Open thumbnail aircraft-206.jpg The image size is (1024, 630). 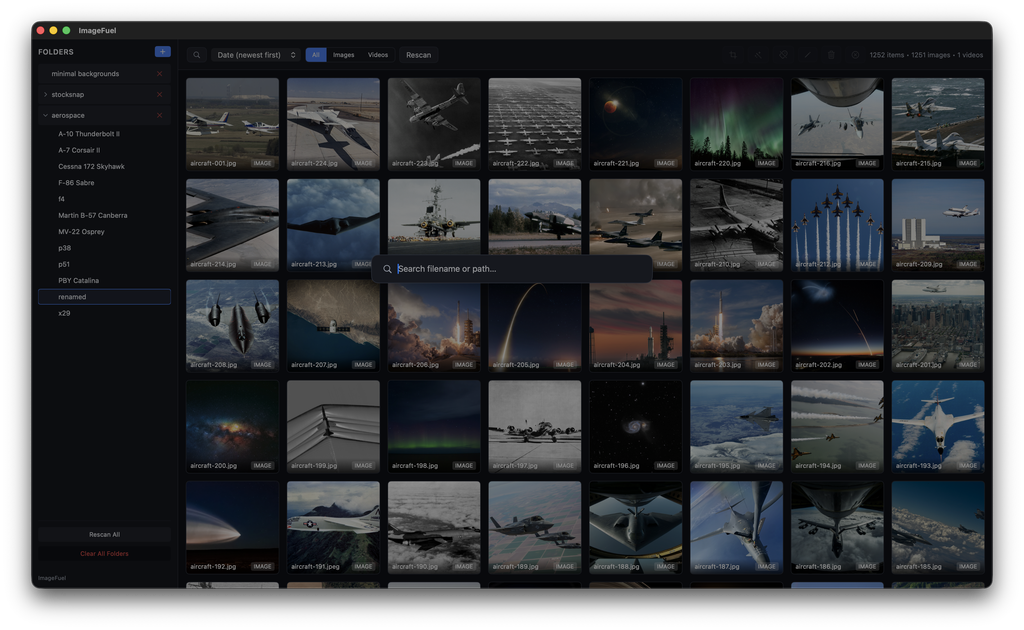434,326
